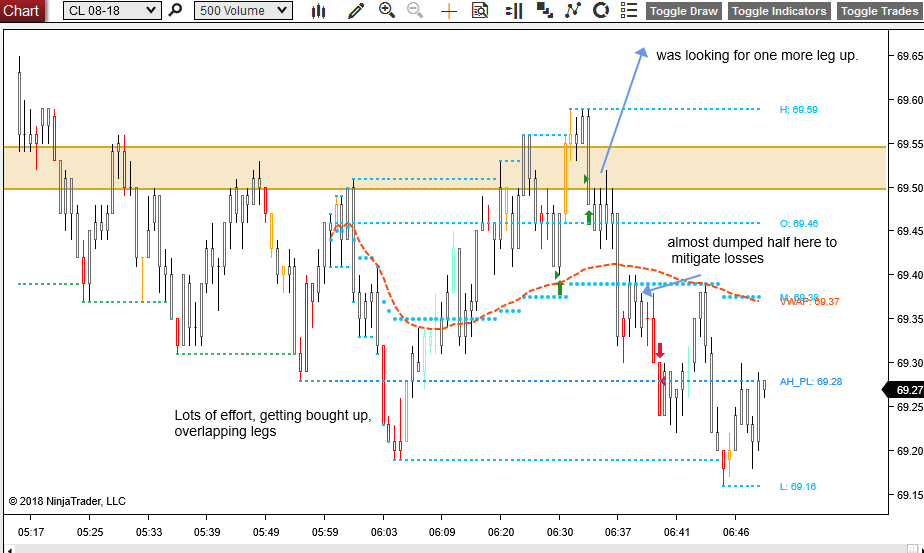Open the 500 Volume interval dropdown
This screenshot has height=553, width=924.
pos(243,11)
